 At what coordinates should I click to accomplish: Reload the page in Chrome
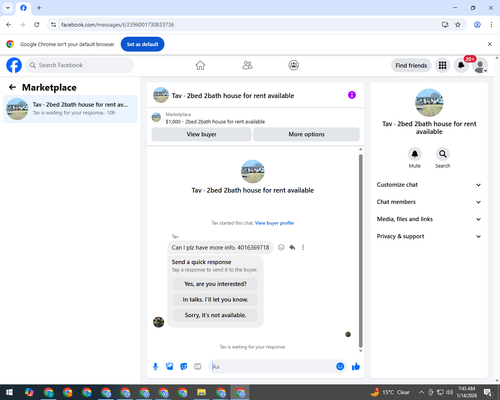37,25
